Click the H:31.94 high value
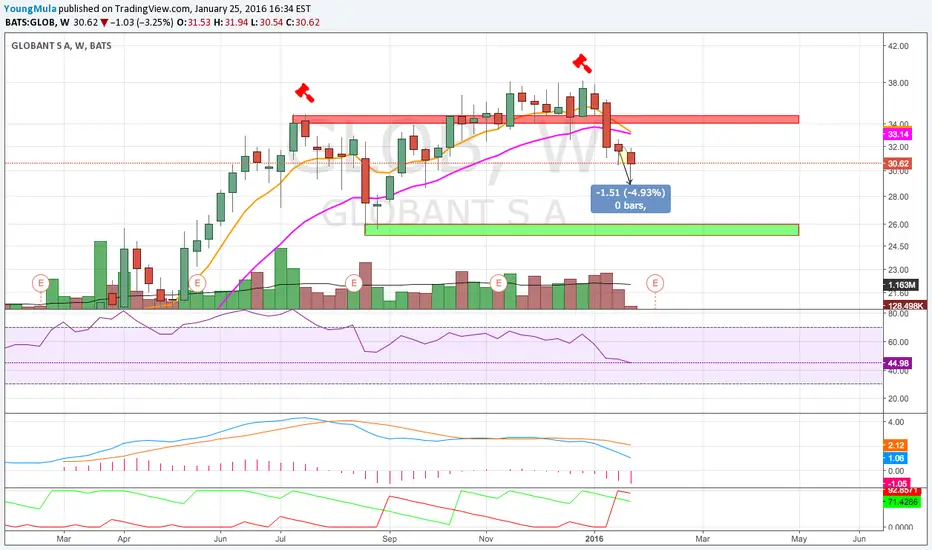932x550 pixels. point(231,23)
